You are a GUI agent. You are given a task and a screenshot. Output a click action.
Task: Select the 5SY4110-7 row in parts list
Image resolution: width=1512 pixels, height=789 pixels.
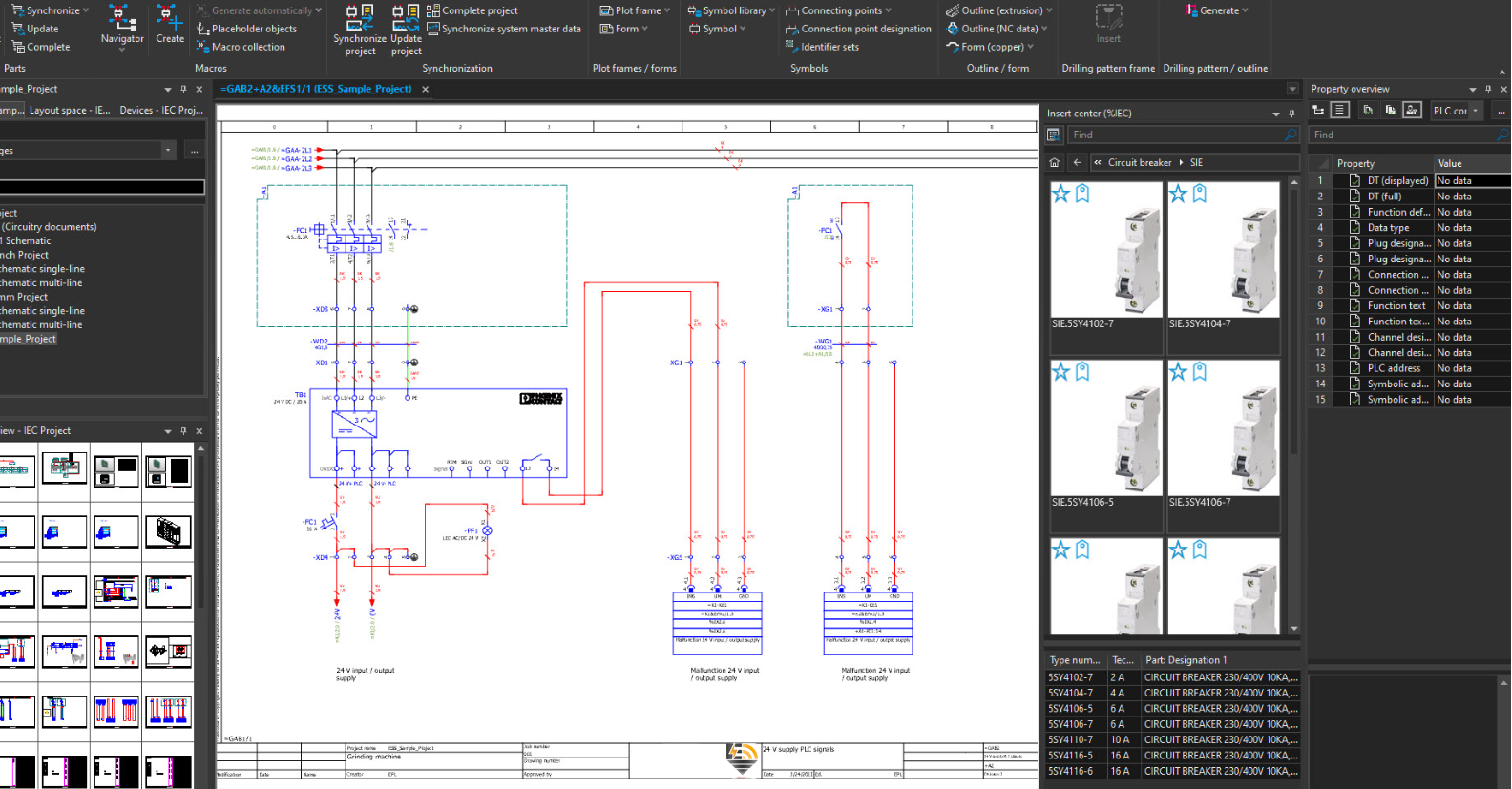(x=1071, y=739)
